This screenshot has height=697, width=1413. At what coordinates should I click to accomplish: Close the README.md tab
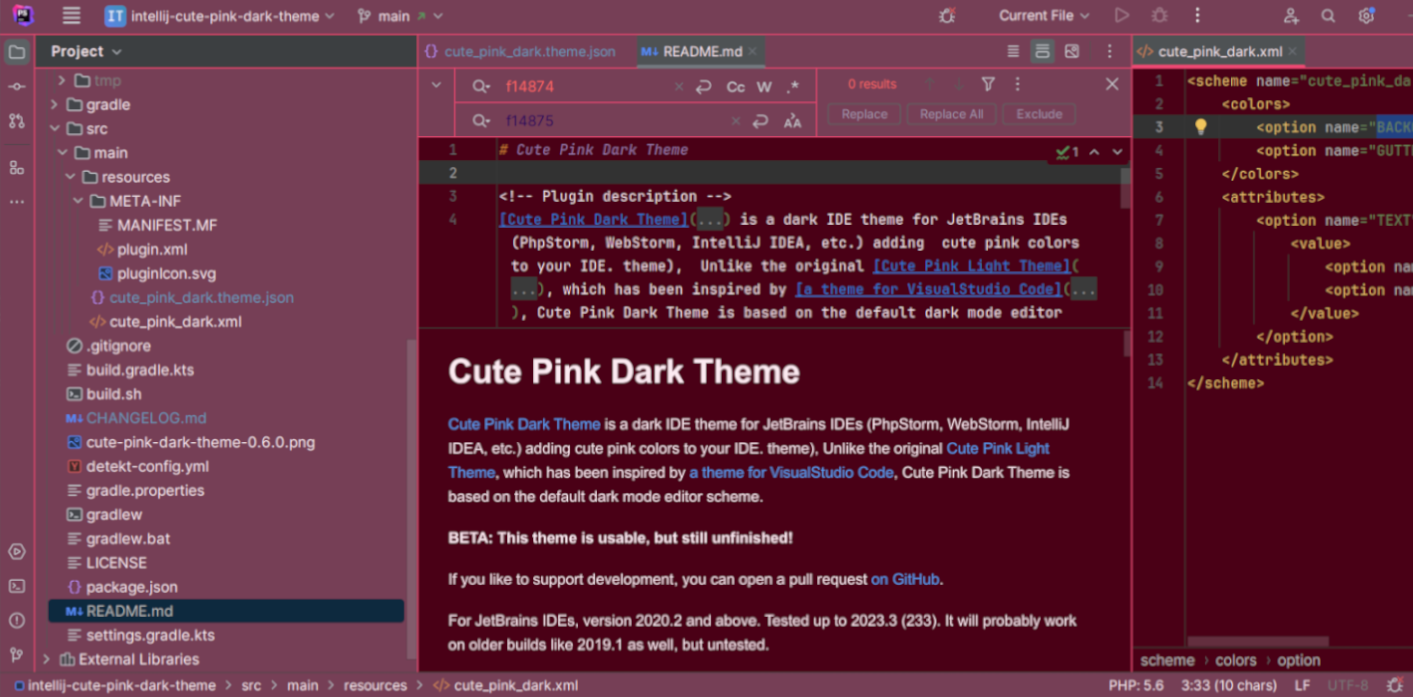753,51
